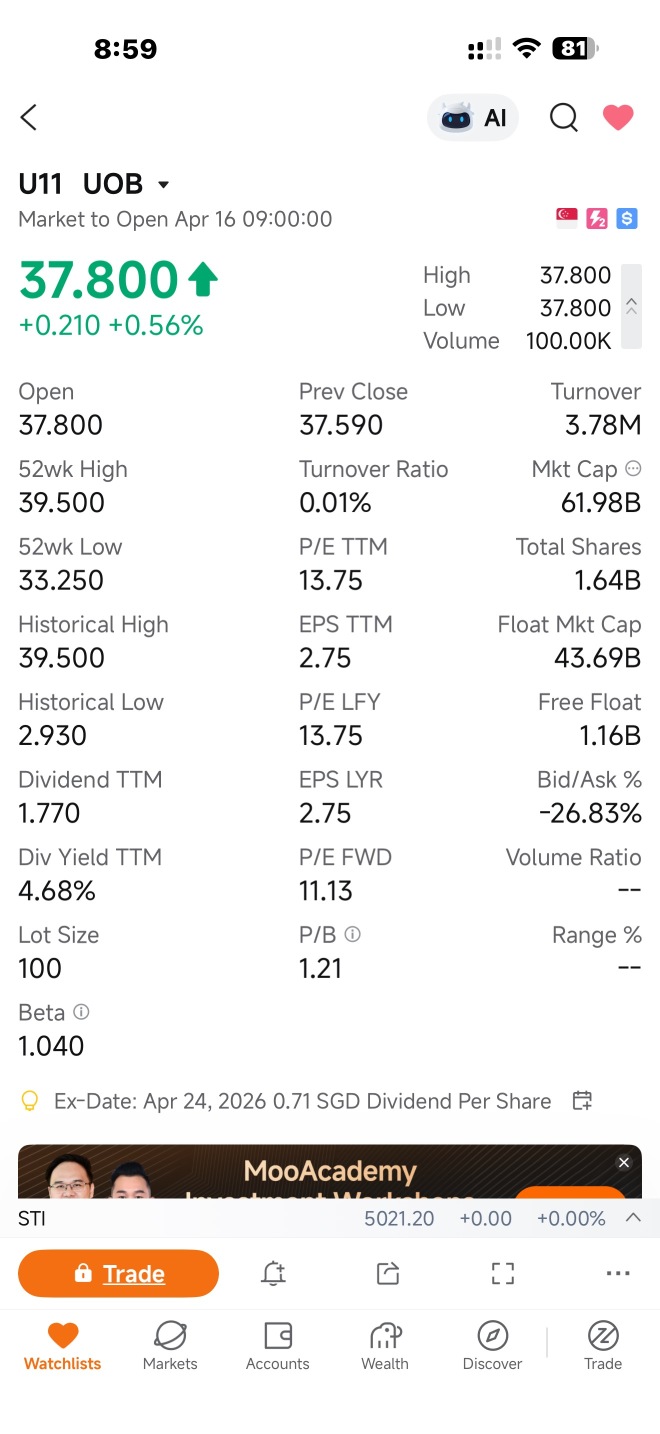
Task: Open the MooAcademy Investment Workshops banner
Action: point(330,1172)
